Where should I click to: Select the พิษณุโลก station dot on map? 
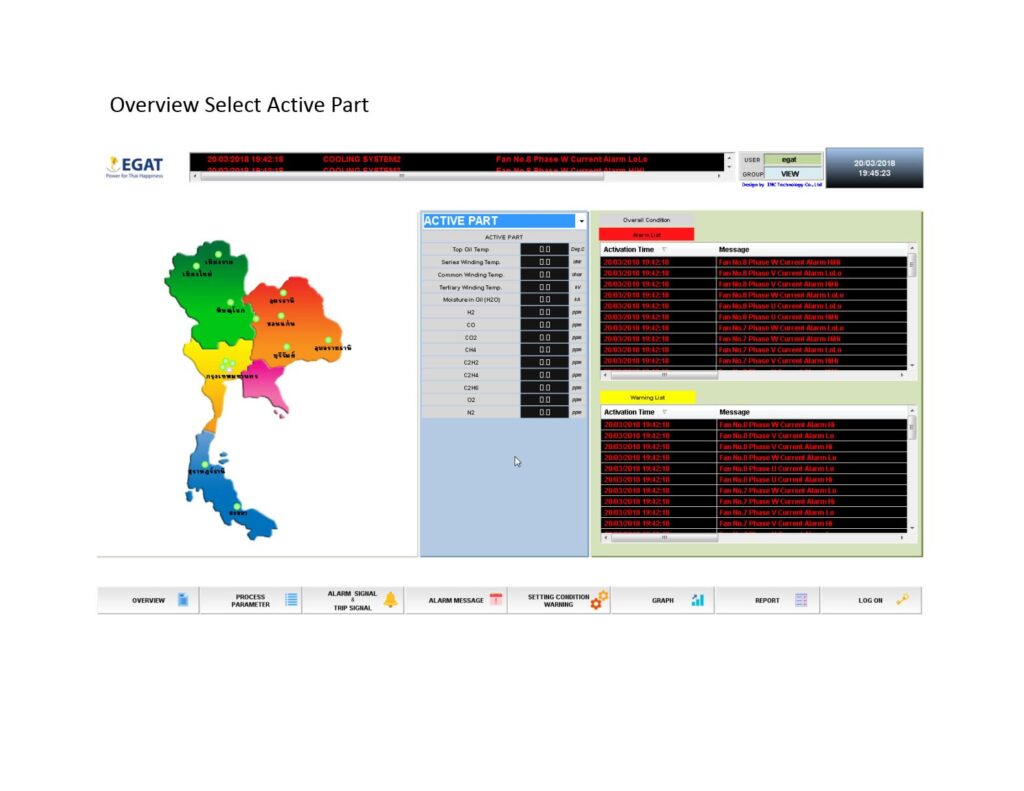(230, 302)
